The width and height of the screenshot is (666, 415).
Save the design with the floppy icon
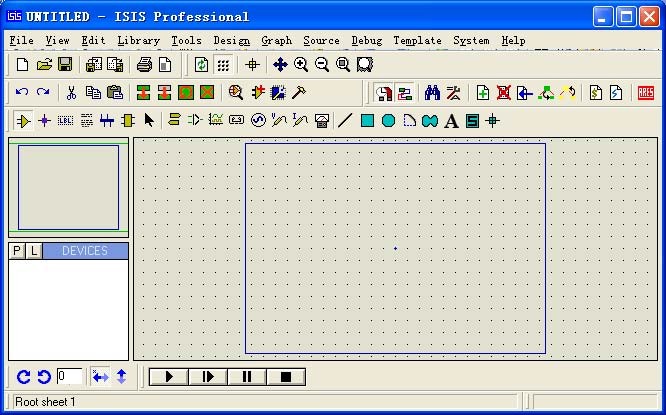coord(65,65)
